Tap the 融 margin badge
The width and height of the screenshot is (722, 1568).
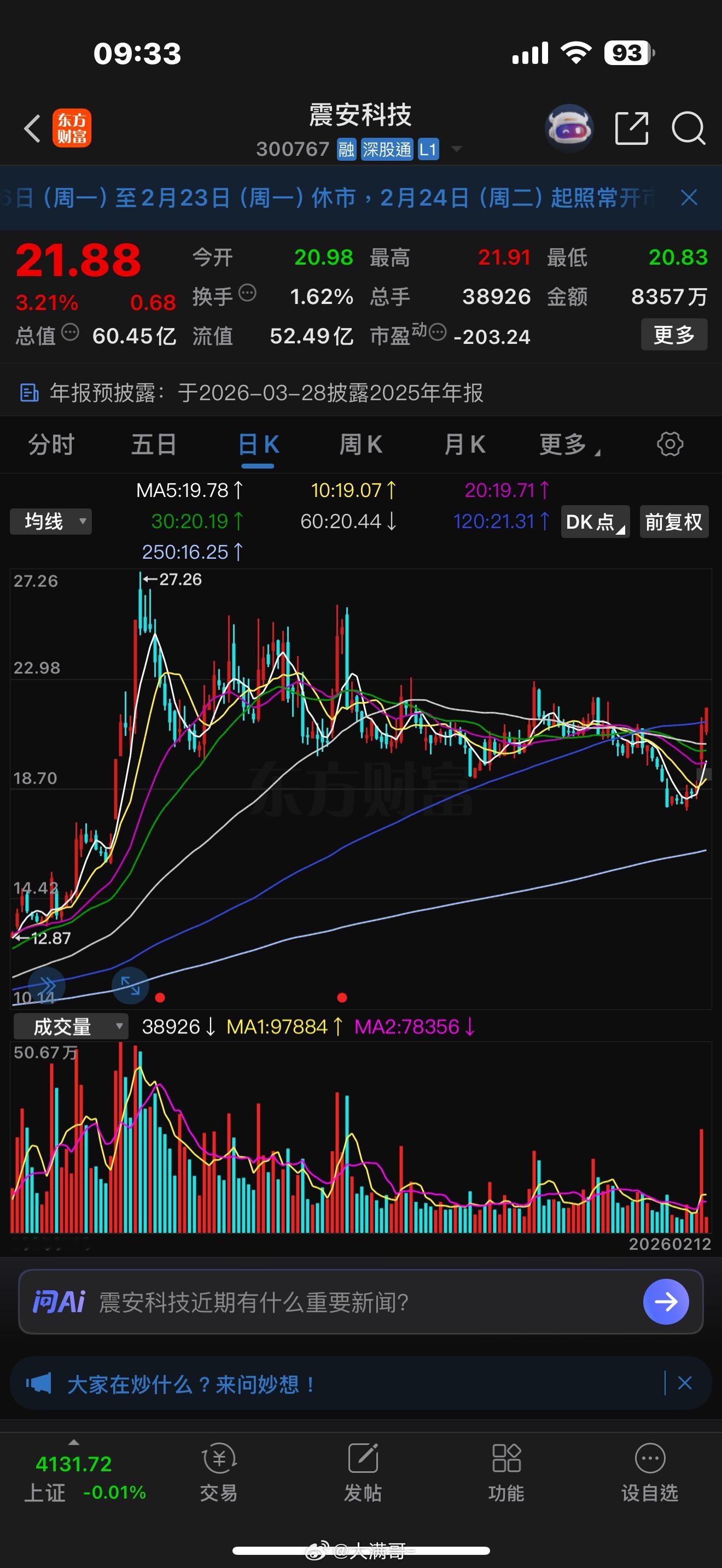coord(346,149)
